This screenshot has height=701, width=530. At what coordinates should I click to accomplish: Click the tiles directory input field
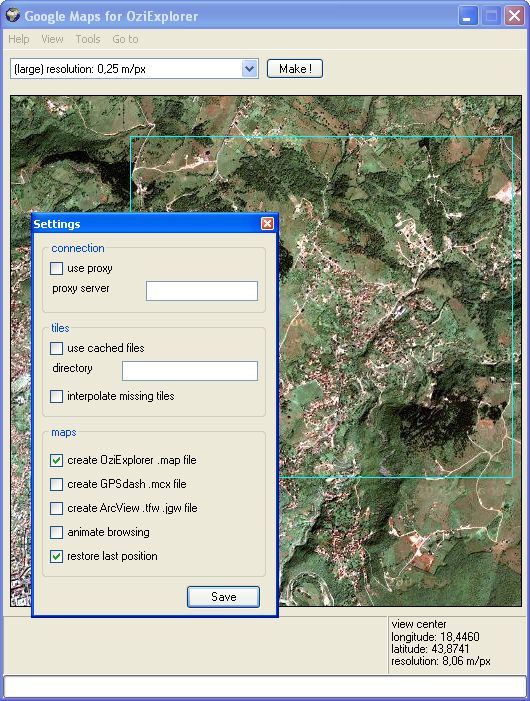pyautogui.click(x=190, y=371)
